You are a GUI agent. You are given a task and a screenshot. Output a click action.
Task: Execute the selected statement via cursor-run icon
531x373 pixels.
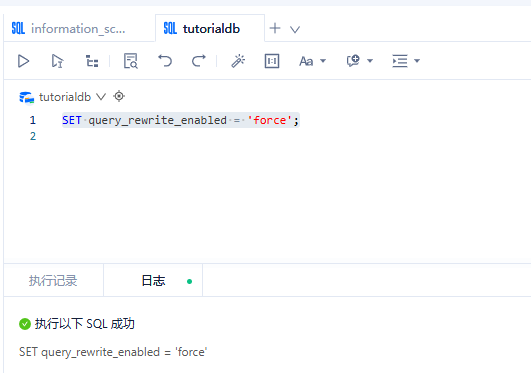tap(57, 61)
